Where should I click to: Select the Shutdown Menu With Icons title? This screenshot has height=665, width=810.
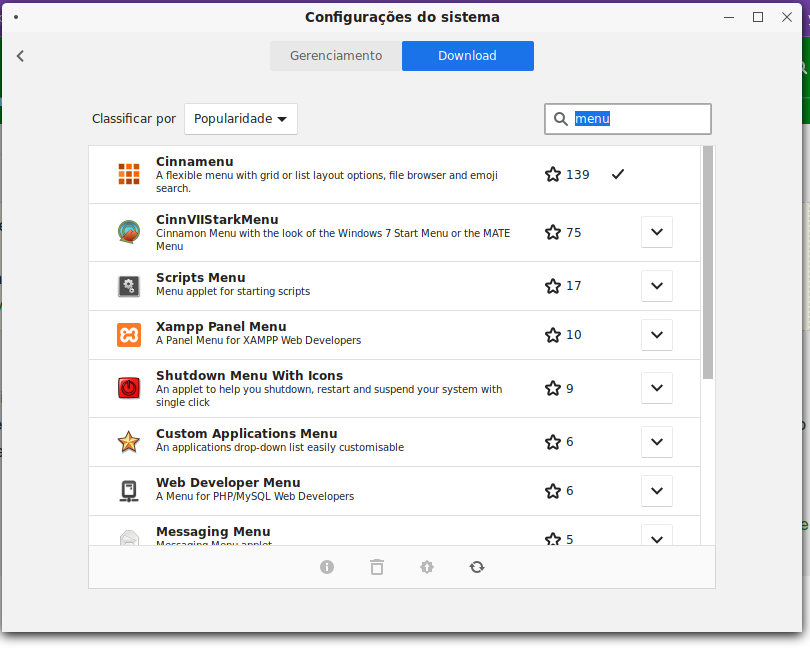pos(250,376)
